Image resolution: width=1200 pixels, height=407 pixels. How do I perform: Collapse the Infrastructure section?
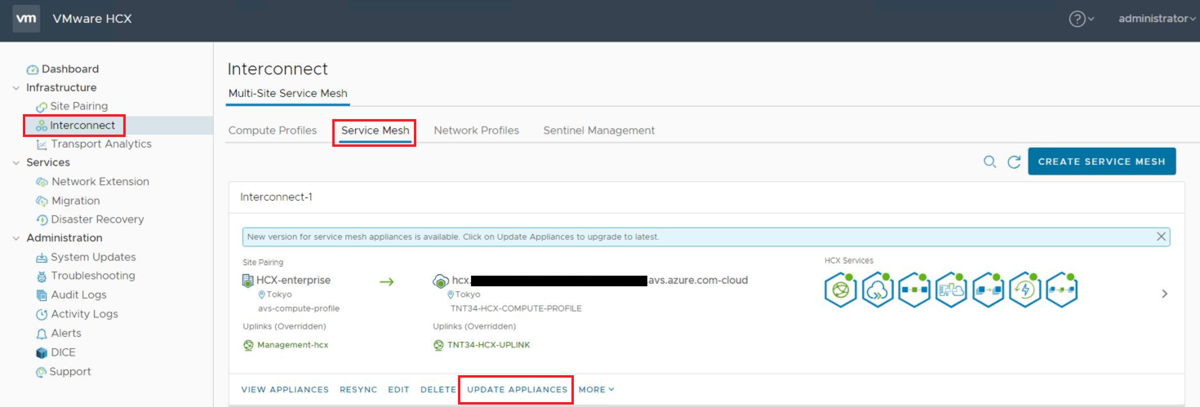pyautogui.click(x=16, y=88)
